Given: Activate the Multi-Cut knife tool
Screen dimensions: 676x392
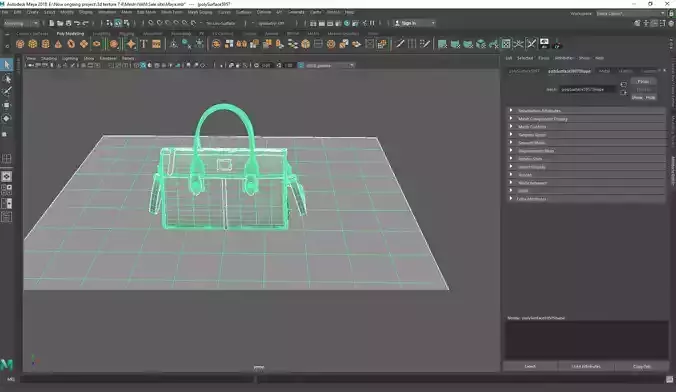Looking at the screenshot, I should click(400, 44).
